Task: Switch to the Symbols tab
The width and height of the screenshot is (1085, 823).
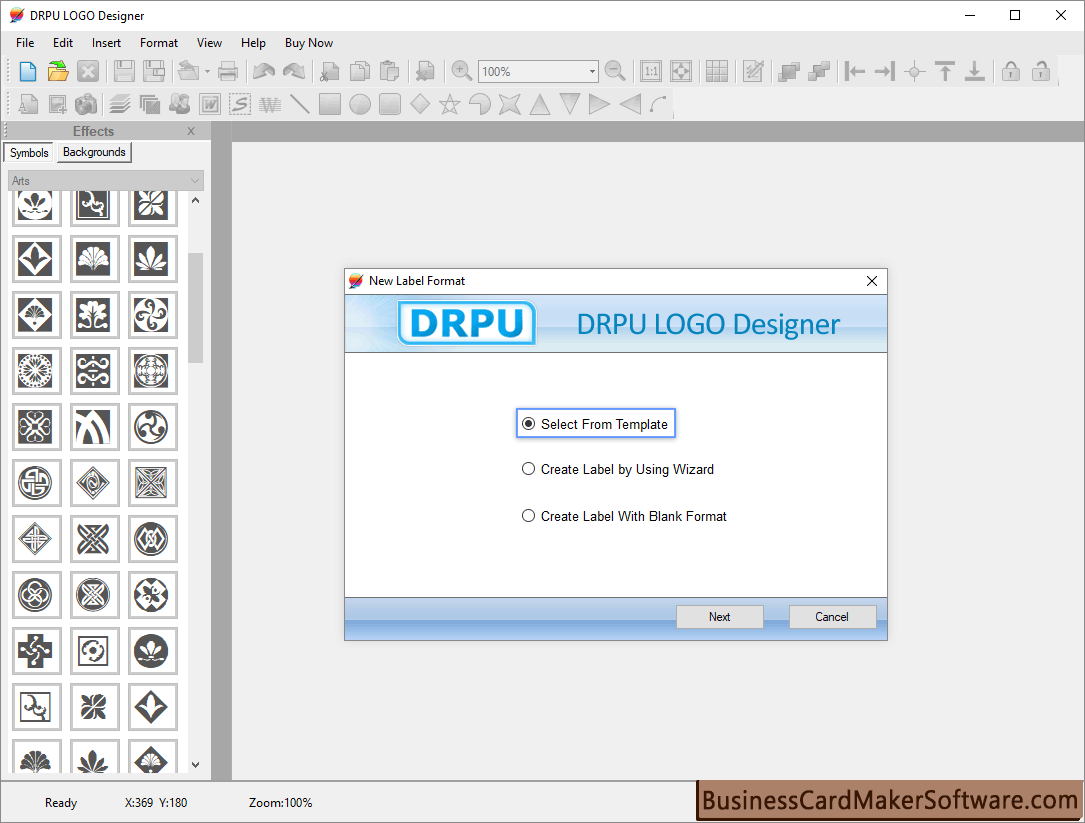Action: tap(29, 152)
